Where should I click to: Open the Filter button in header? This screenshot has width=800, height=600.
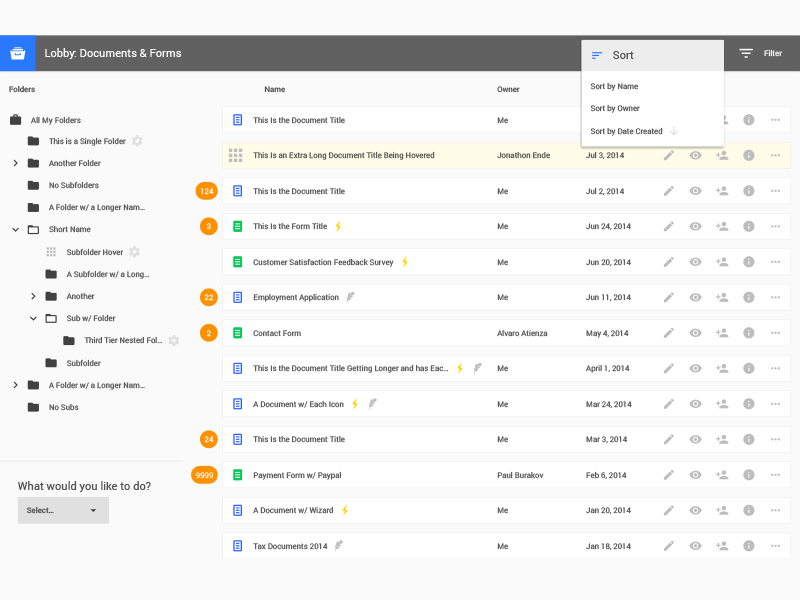[760, 53]
